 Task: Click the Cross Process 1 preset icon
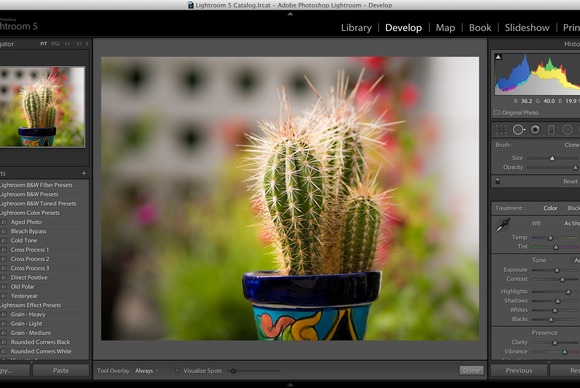pyautogui.click(x=4, y=250)
